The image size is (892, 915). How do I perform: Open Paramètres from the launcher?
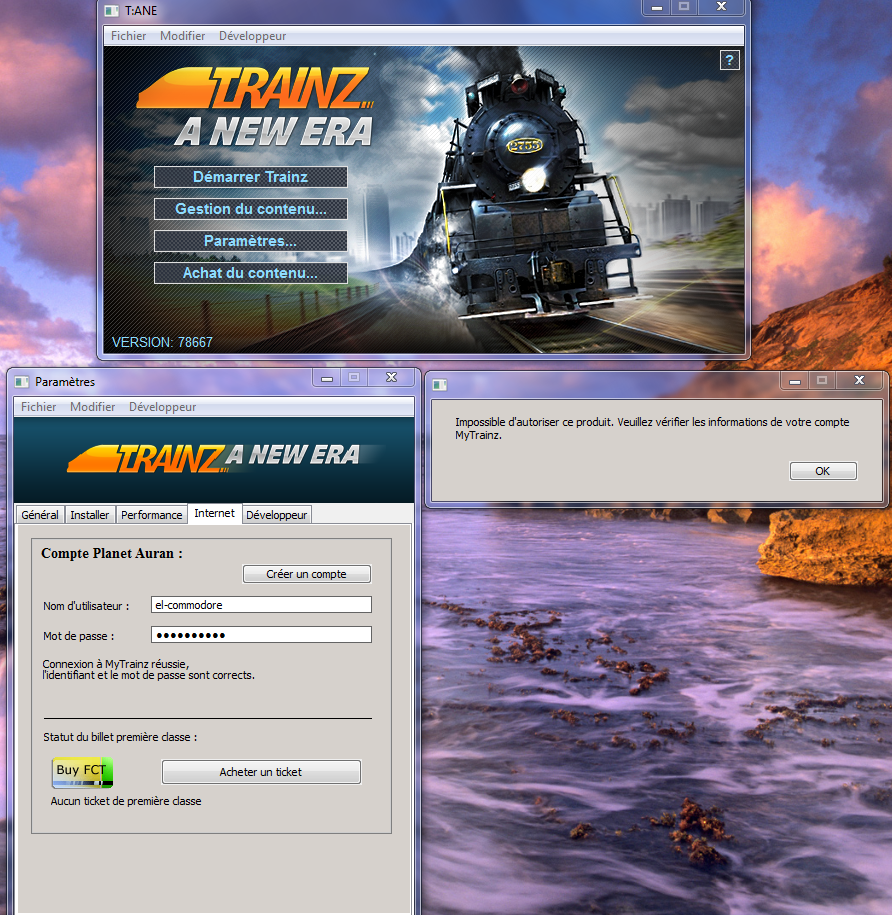pyautogui.click(x=250, y=241)
